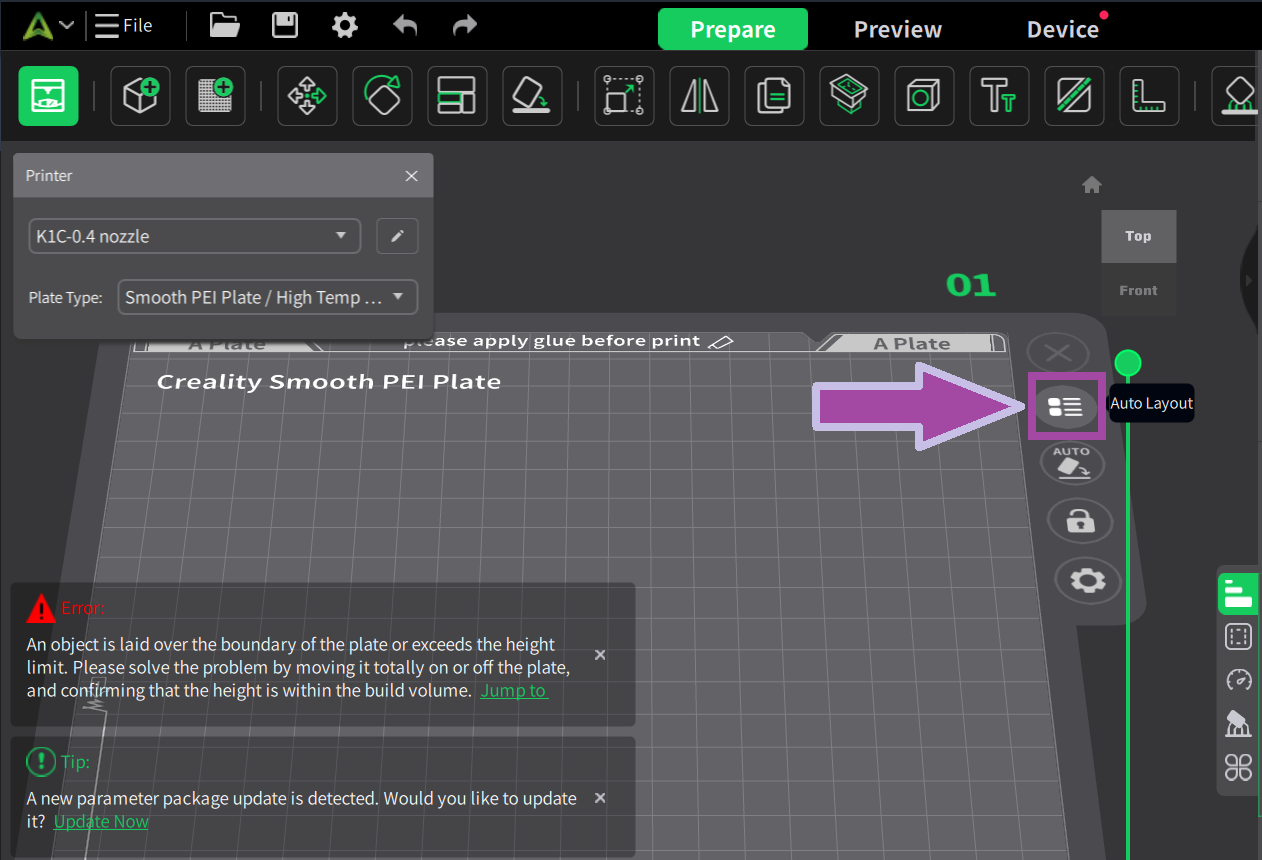Toggle the plate lock icon

coord(1077,520)
